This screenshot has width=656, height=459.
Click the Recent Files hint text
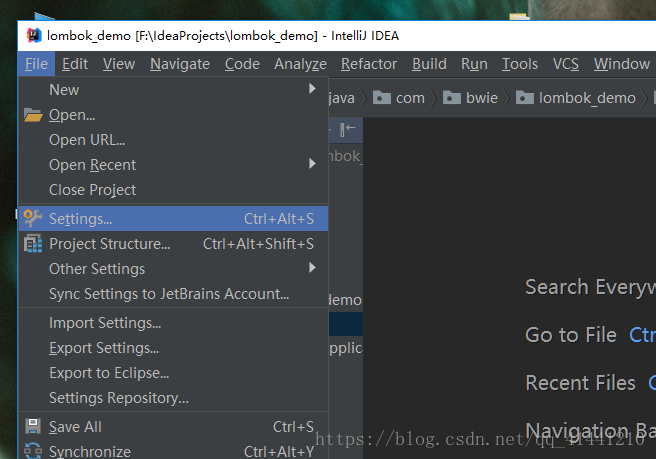[x=581, y=383]
